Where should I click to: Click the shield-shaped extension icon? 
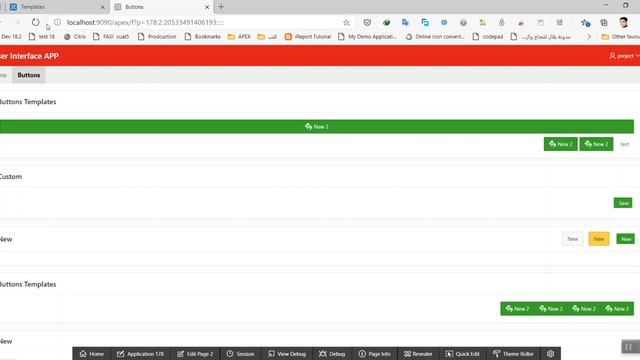pos(367,22)
